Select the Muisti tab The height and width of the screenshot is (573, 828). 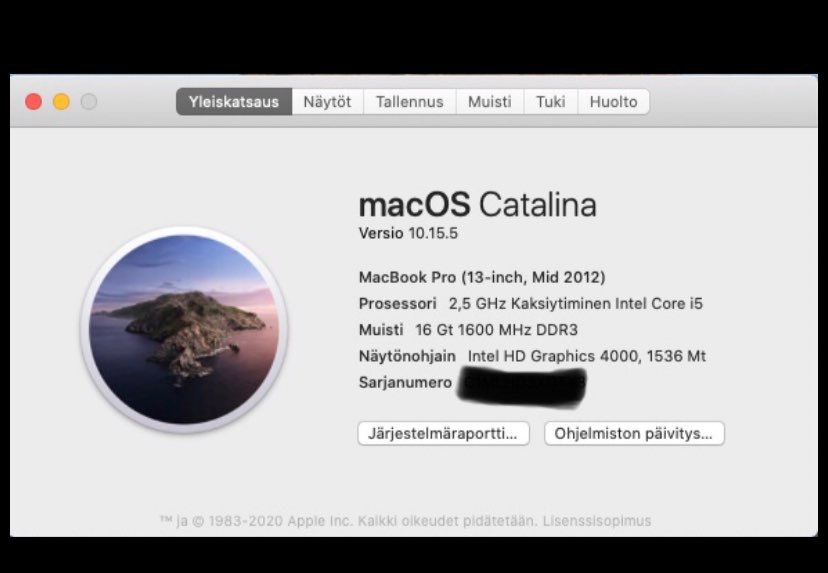(x=490, y=101)
